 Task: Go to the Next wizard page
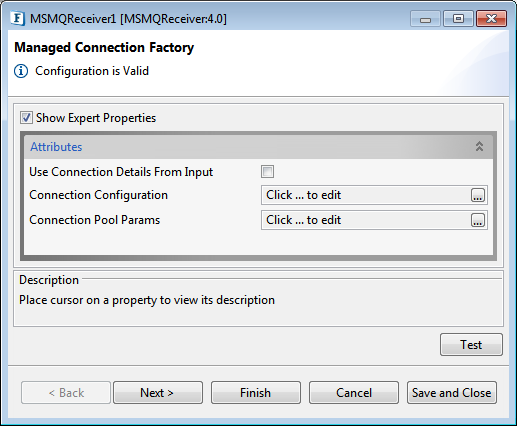158,393
